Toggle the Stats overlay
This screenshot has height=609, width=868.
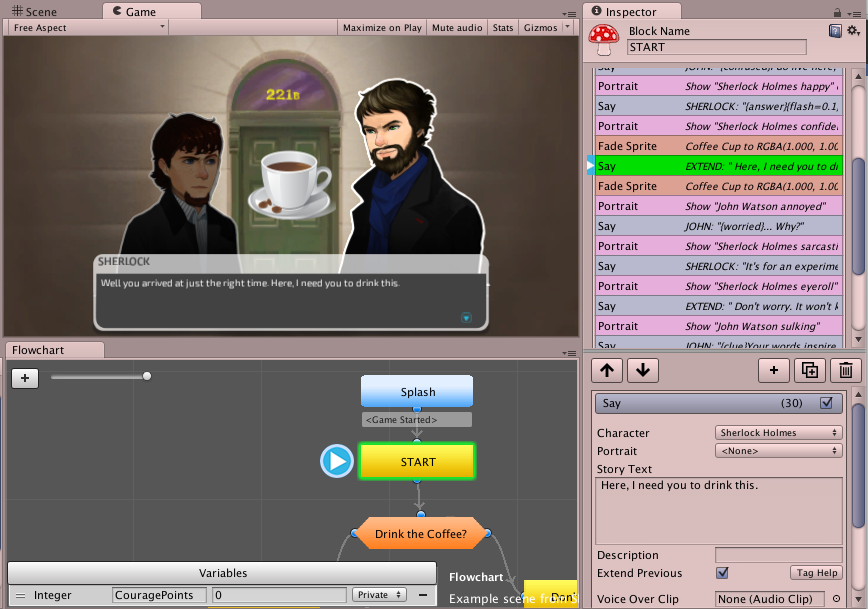(x=503, y=28)
